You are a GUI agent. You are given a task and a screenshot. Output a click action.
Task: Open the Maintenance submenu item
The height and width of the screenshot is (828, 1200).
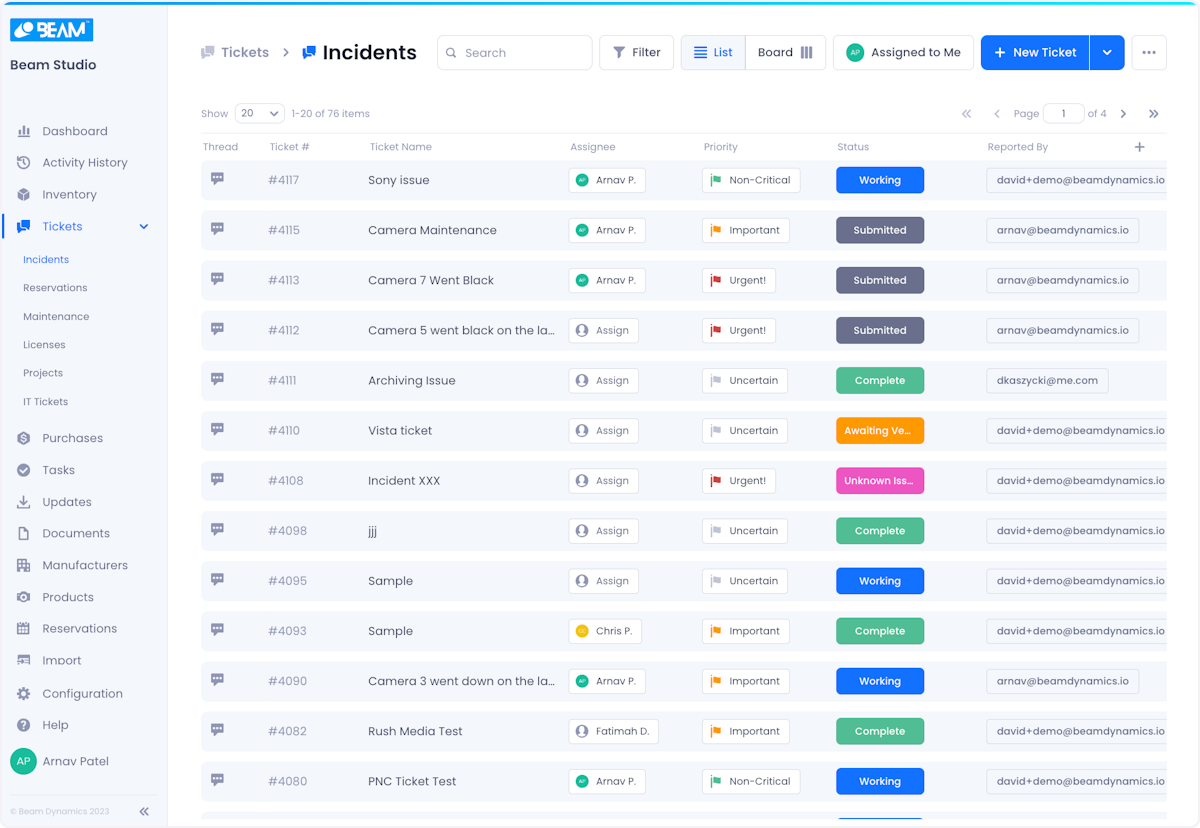56,316
